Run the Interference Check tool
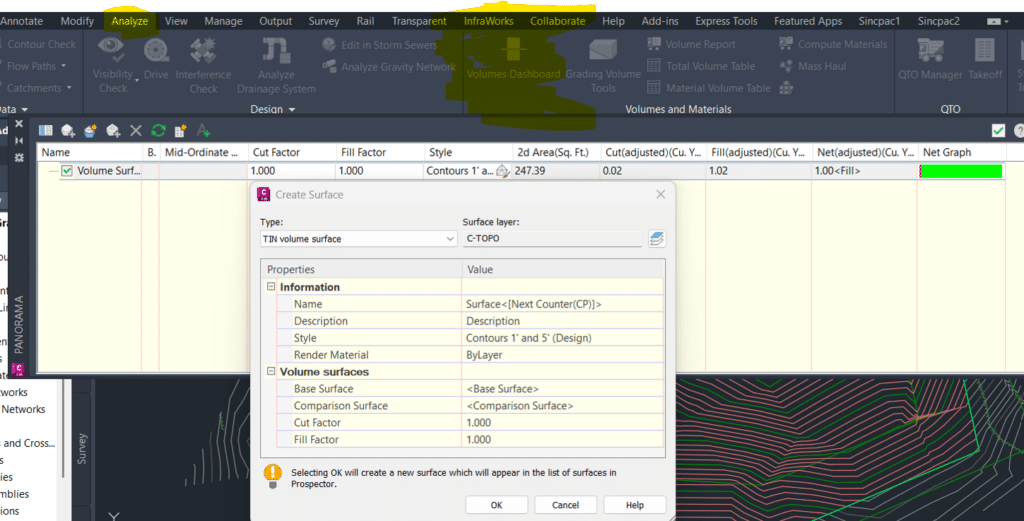Screen dimensions: 1024x521 click(203, 65)
